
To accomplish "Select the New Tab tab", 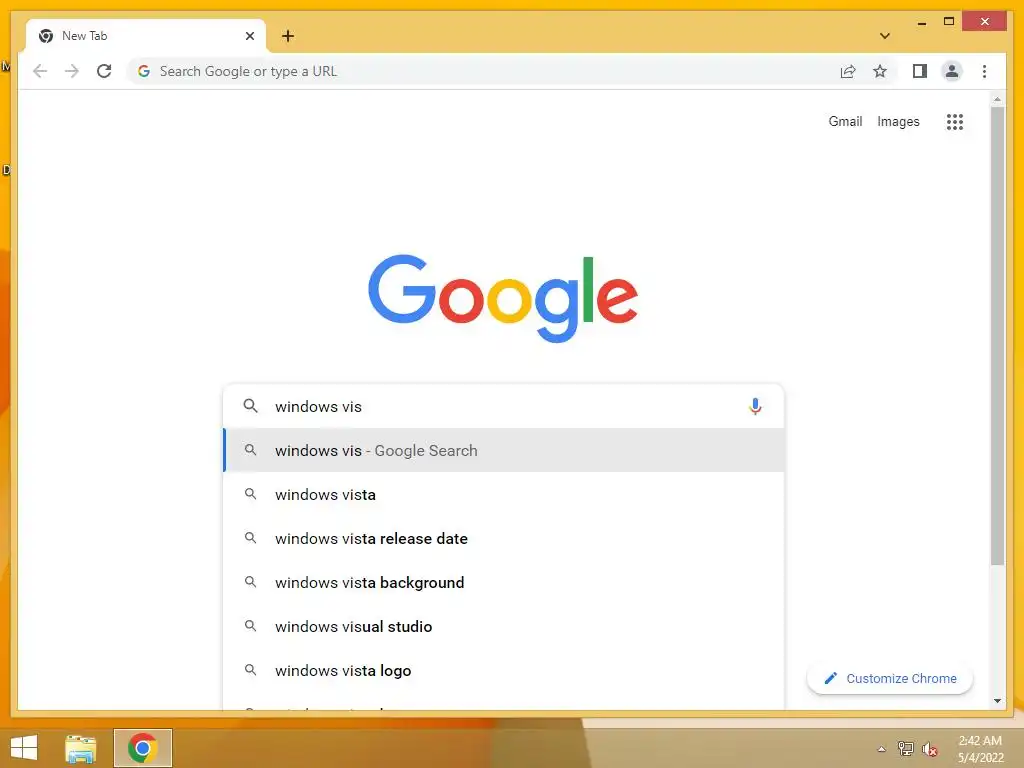I will click(x=146, y=36).
